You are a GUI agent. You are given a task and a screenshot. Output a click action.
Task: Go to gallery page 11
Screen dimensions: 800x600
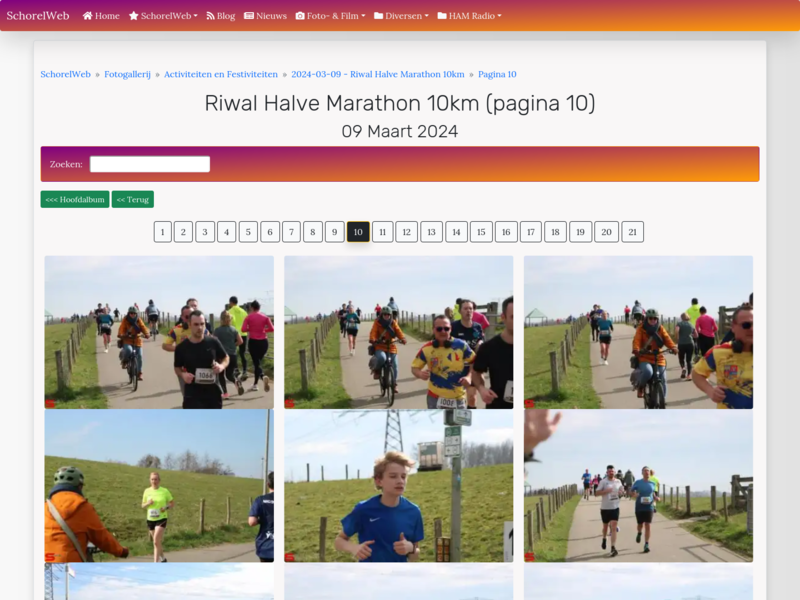point(383,232)
